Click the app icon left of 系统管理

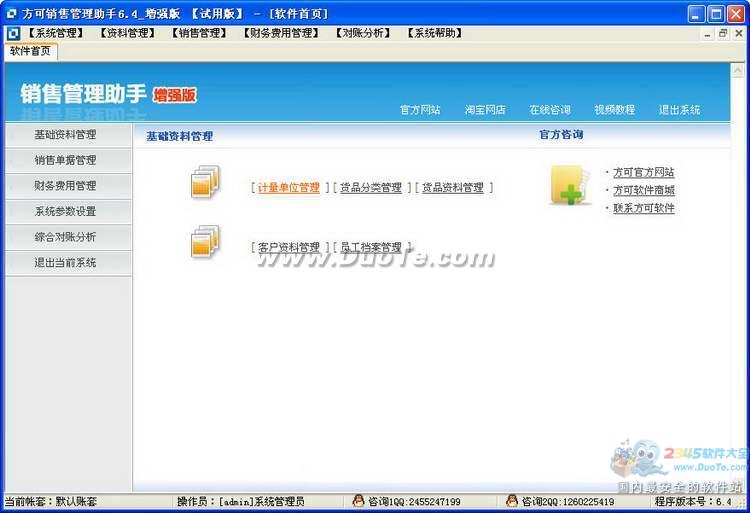(x=13, y=33)
